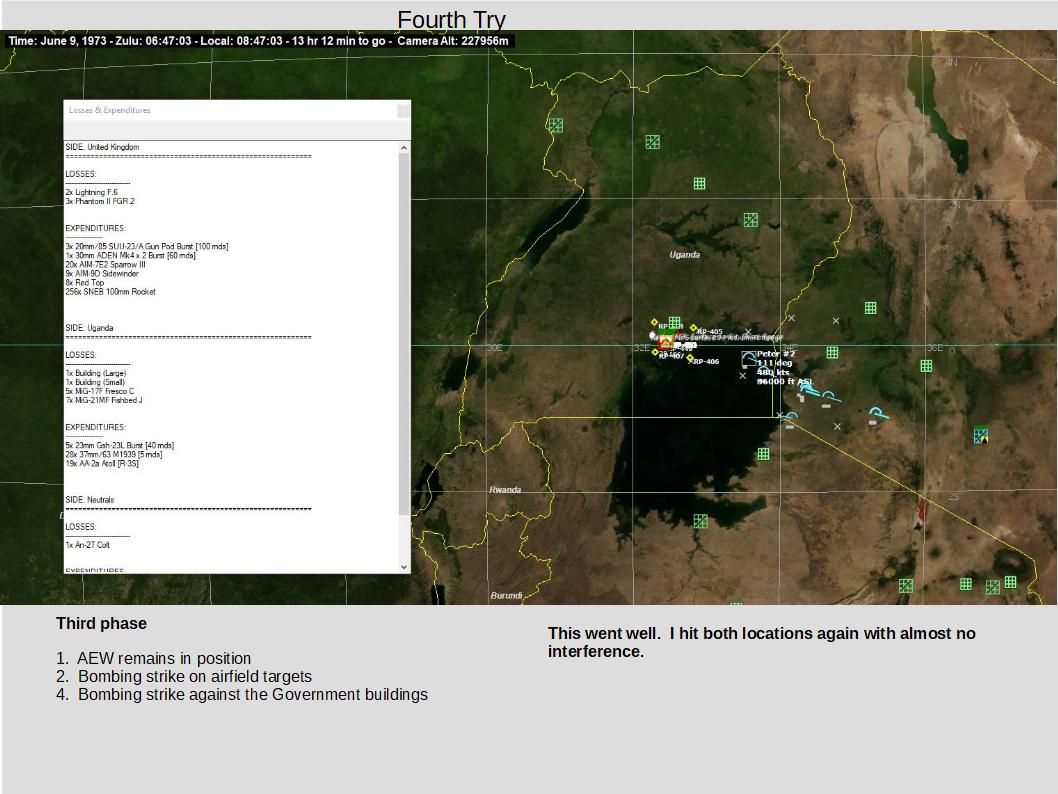The height and width of the screenshot is (794, 1058).
Task: Click the '5x 23mm Gsh-23L Burst' row
Action: 119,445
